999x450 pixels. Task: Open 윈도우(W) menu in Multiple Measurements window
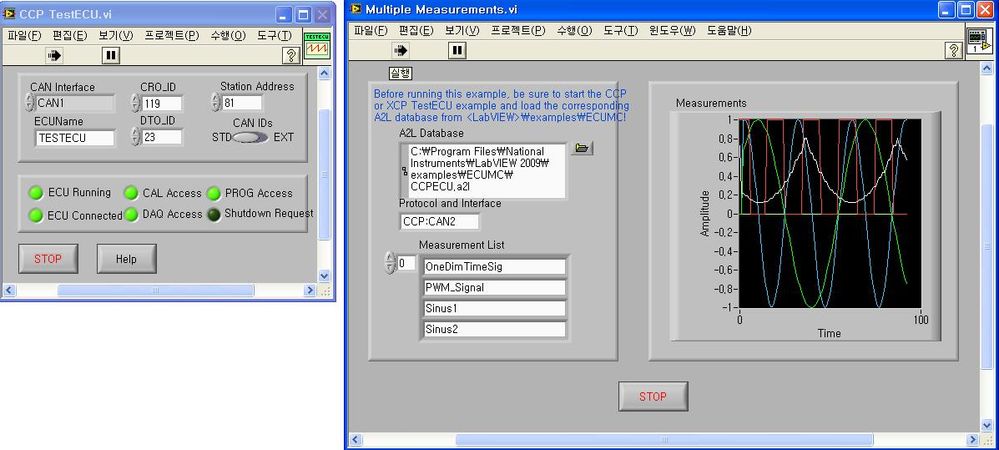pyautogui.click(x=672, y=31)
